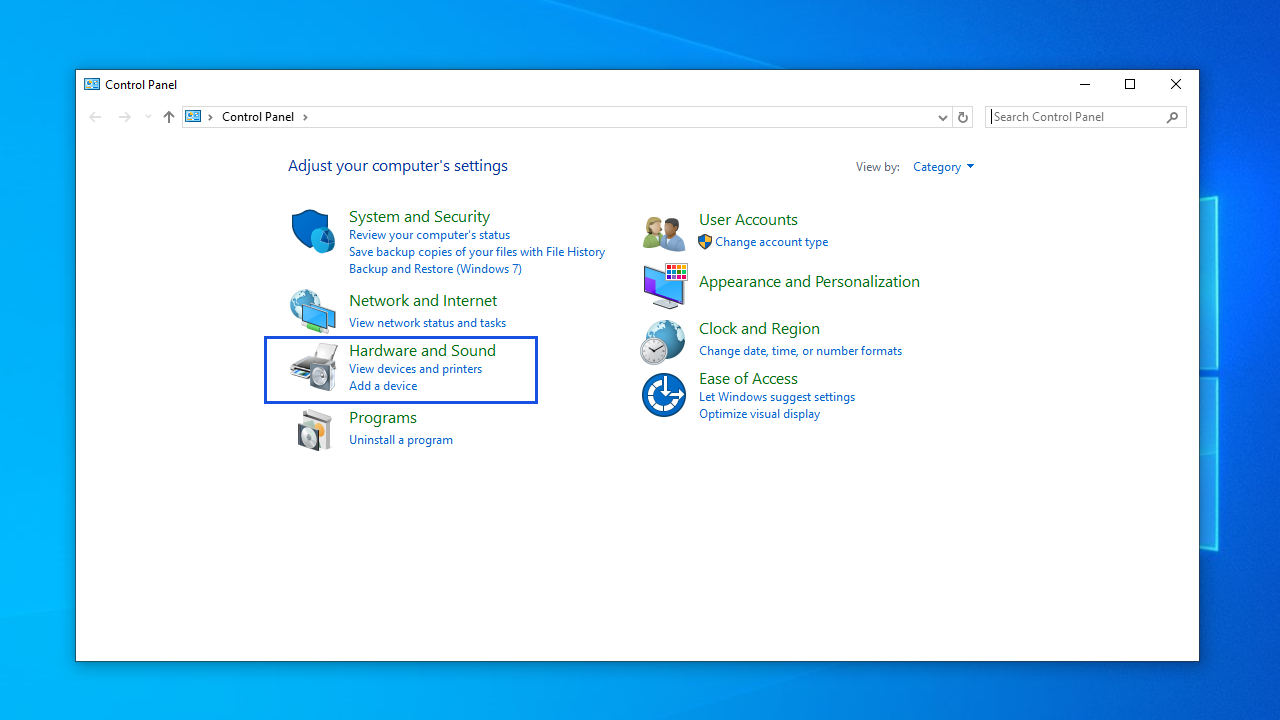Viewport: 1280px width, 720px height.
Task: Click Optimize visual display link
Action: point(759,414)
